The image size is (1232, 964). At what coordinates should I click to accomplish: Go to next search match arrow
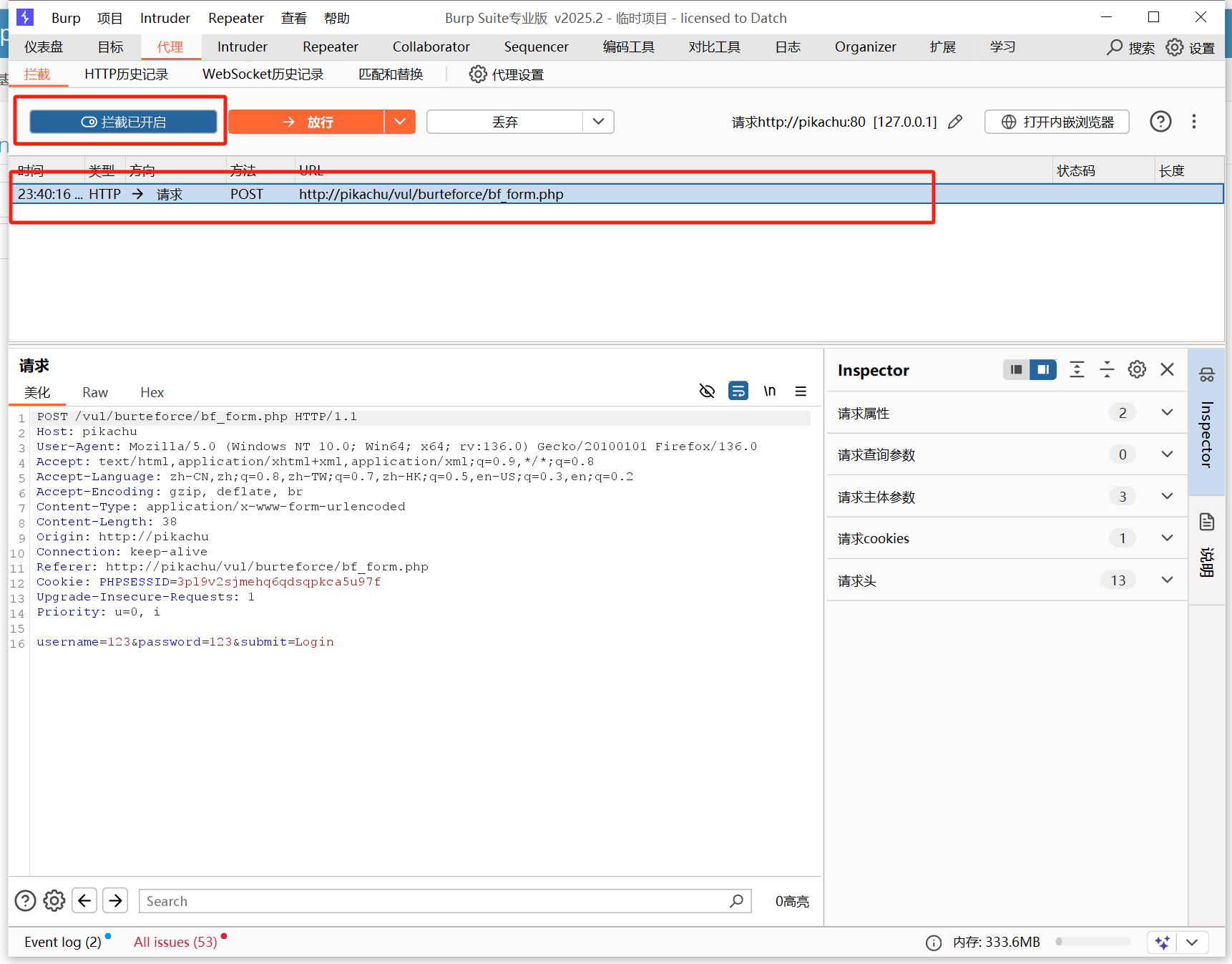[x=115, y=900]
